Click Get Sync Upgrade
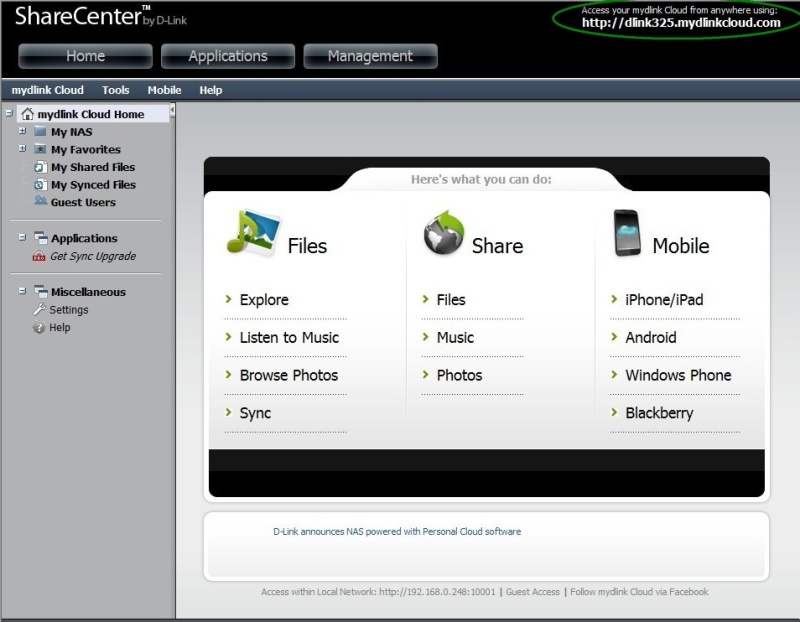800x622 pixels. tap(93, 256)
